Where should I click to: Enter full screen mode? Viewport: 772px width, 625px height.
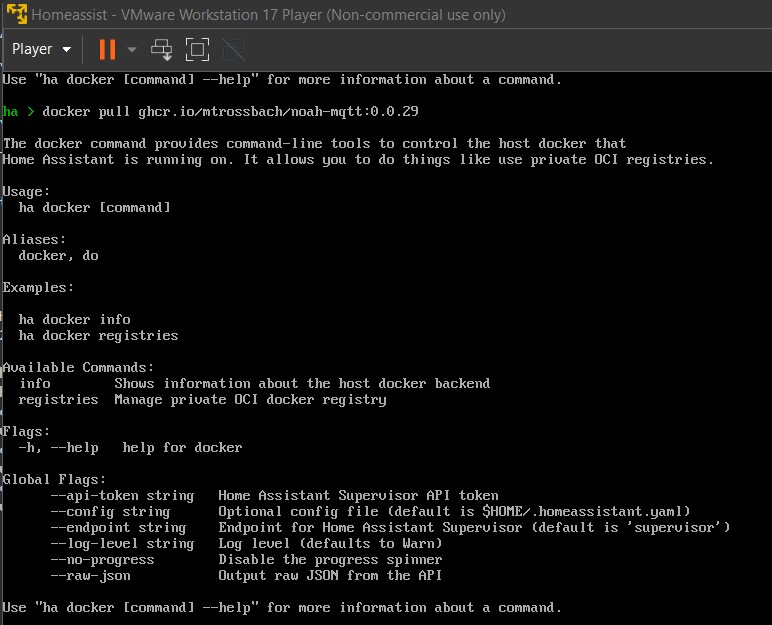(197, 49)
